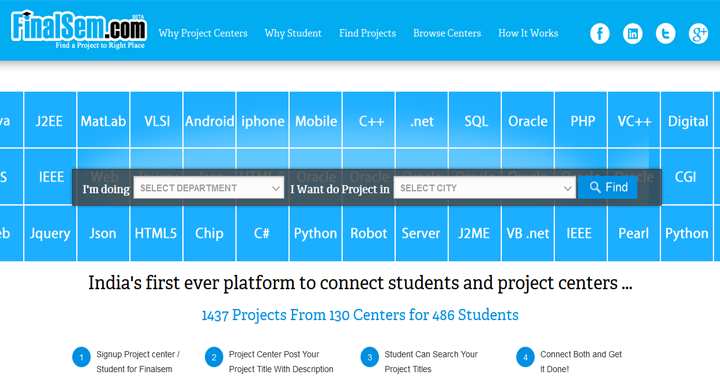Choose the Python tile right of Pearl

pos(687,233)
